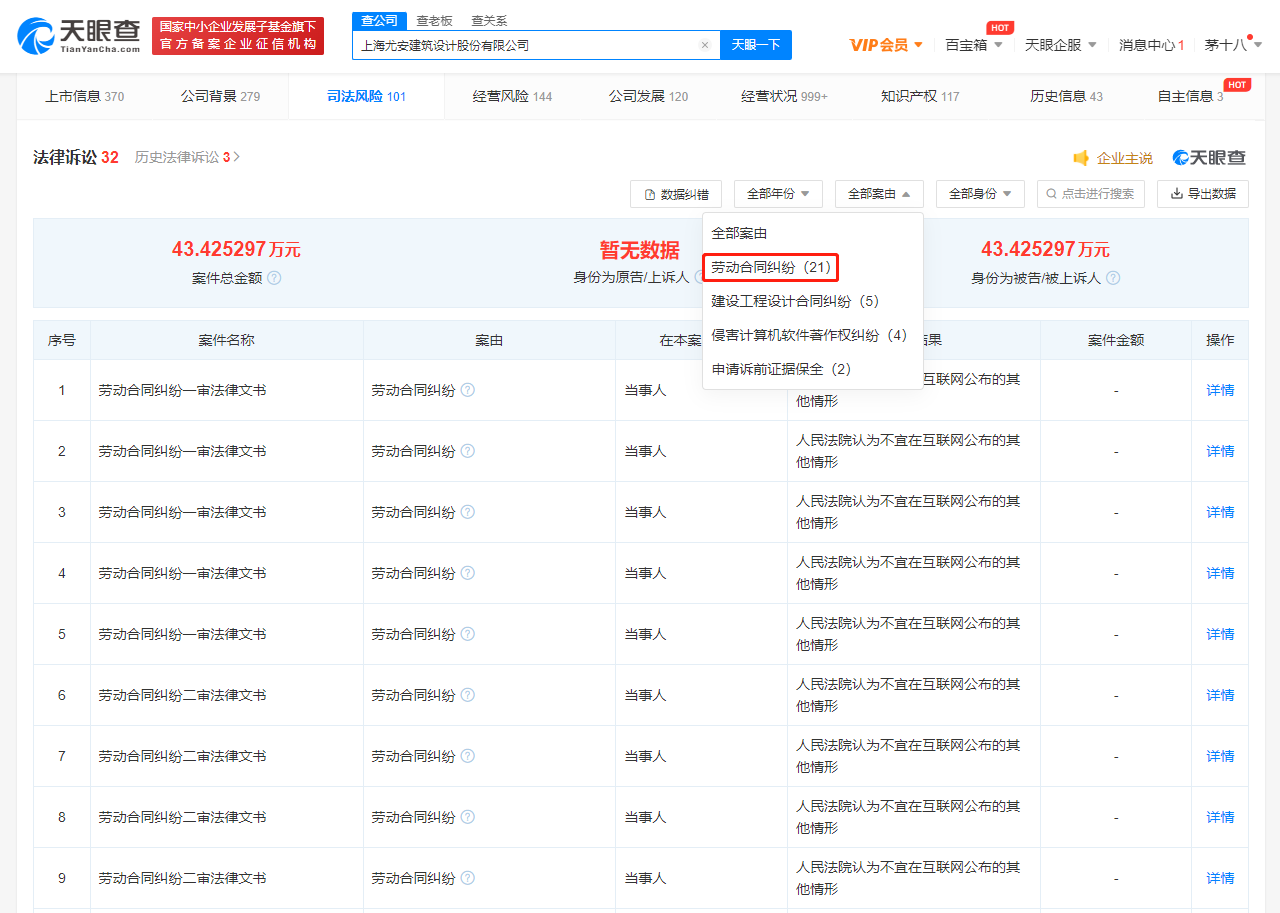Click the Tianyancha logo at top left

[78, 35]
